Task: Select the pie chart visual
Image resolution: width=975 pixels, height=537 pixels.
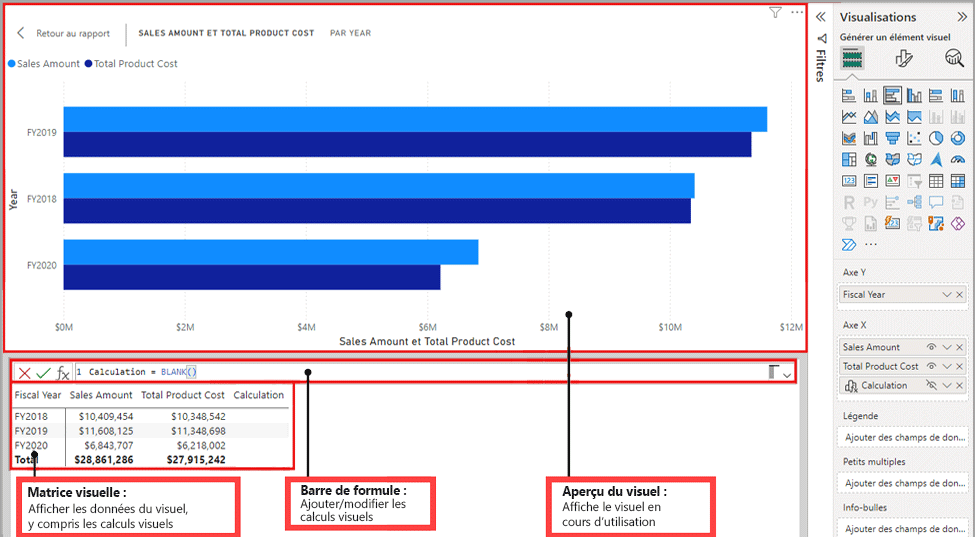Action: click(x=936, y=138)
